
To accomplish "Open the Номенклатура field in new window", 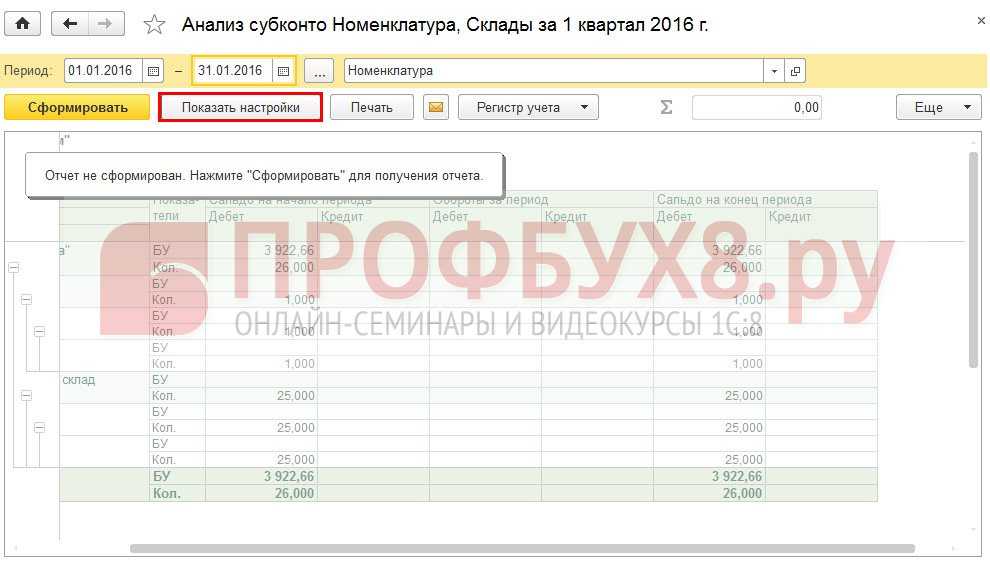I will 795,71.
